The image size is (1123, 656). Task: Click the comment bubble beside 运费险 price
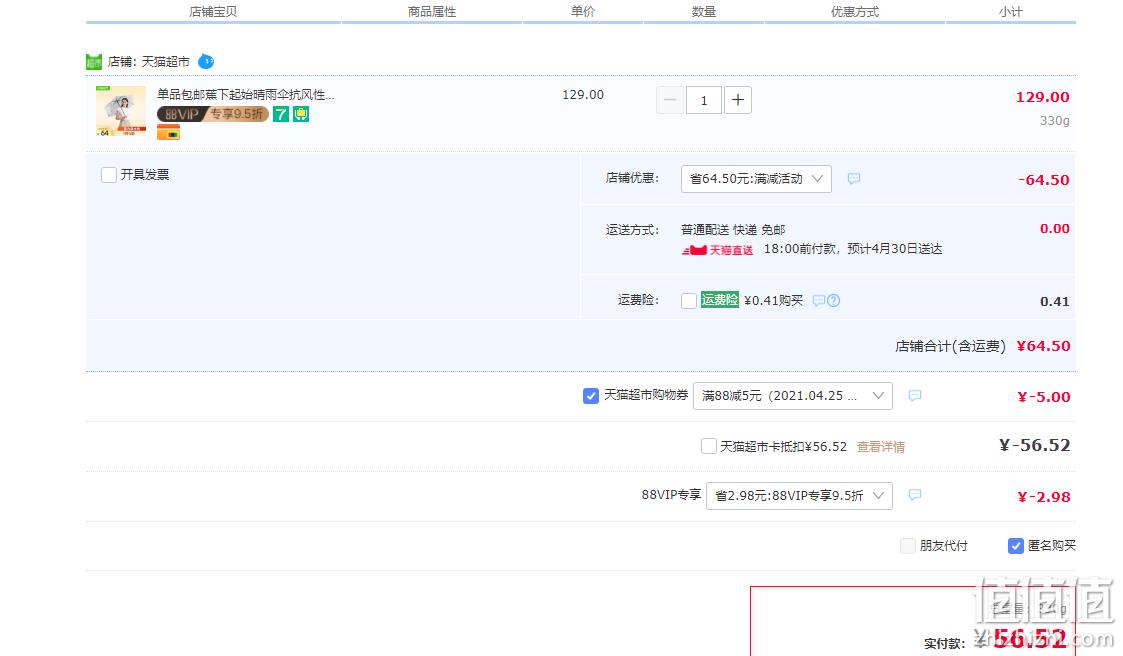[819, 301]
